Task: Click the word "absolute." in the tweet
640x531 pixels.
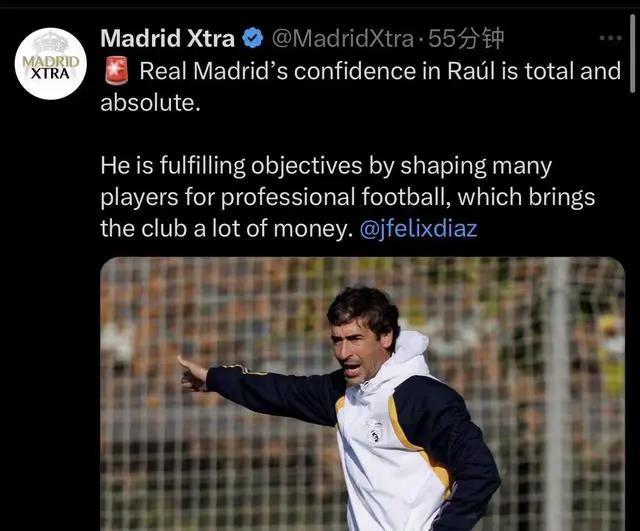Action: click(151, 102)
